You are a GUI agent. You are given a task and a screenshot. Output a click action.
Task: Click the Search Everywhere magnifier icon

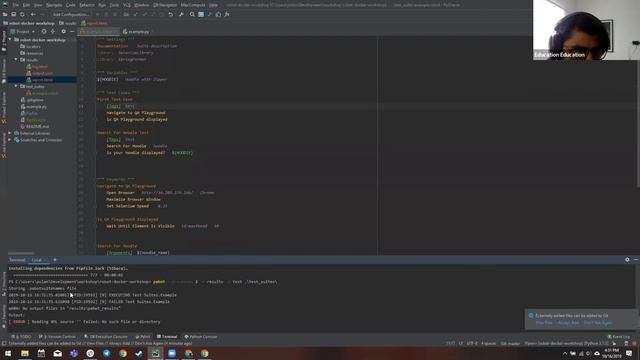click(192, 14)
